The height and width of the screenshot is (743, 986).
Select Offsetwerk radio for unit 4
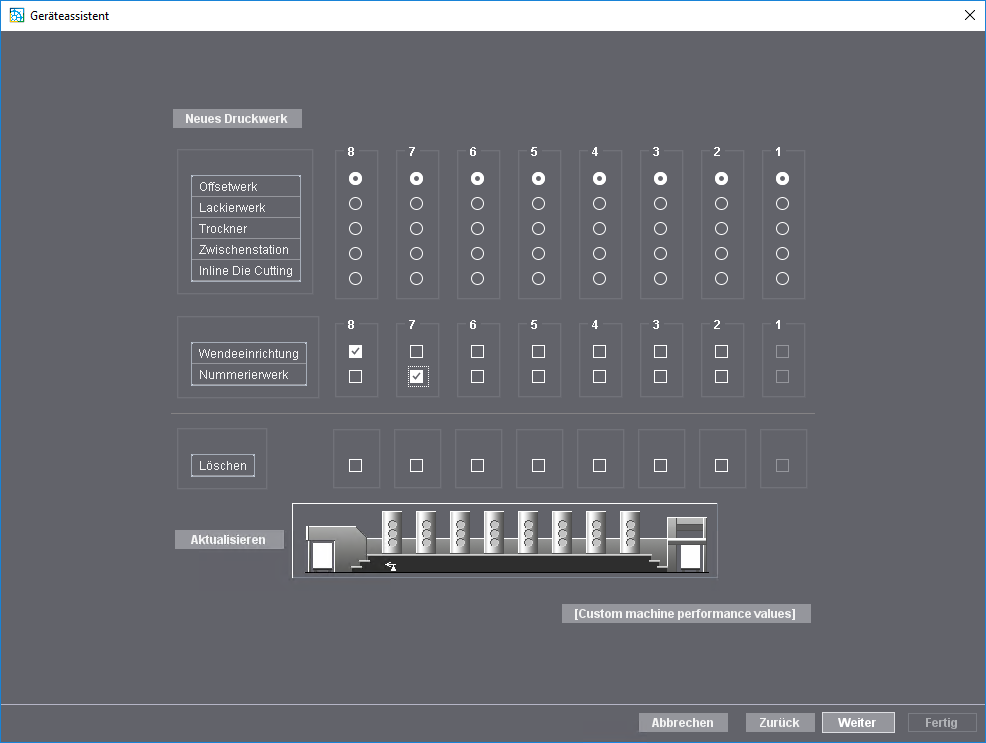click(x=599, y=179)
